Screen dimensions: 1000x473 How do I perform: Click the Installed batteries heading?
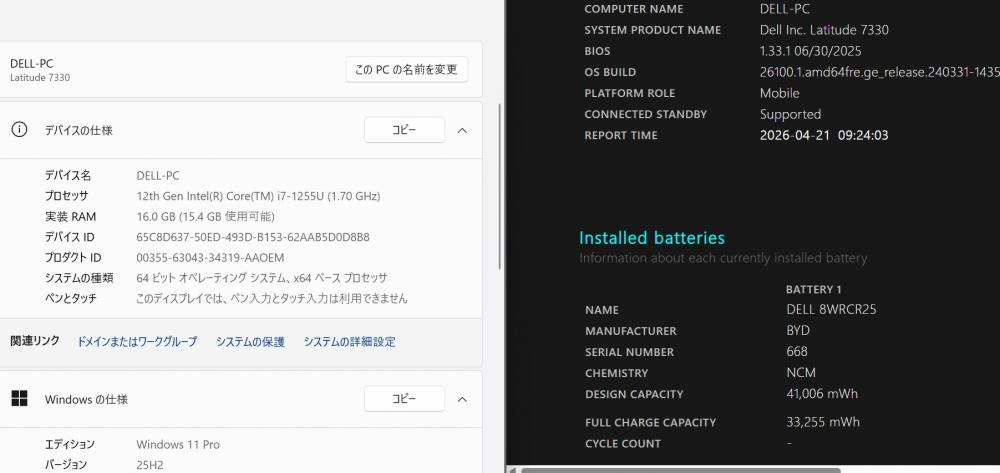[x=652, y=238]
